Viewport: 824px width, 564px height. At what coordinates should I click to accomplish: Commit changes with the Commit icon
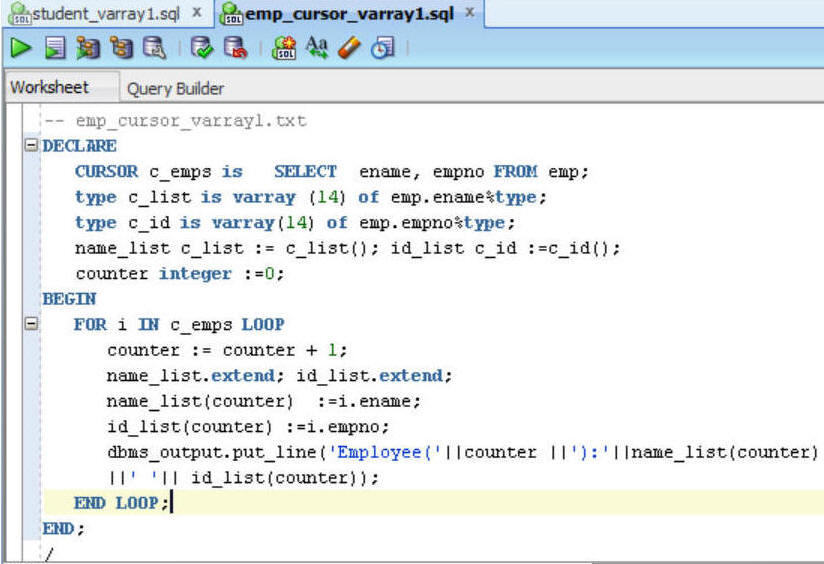[x=202, y=48]
